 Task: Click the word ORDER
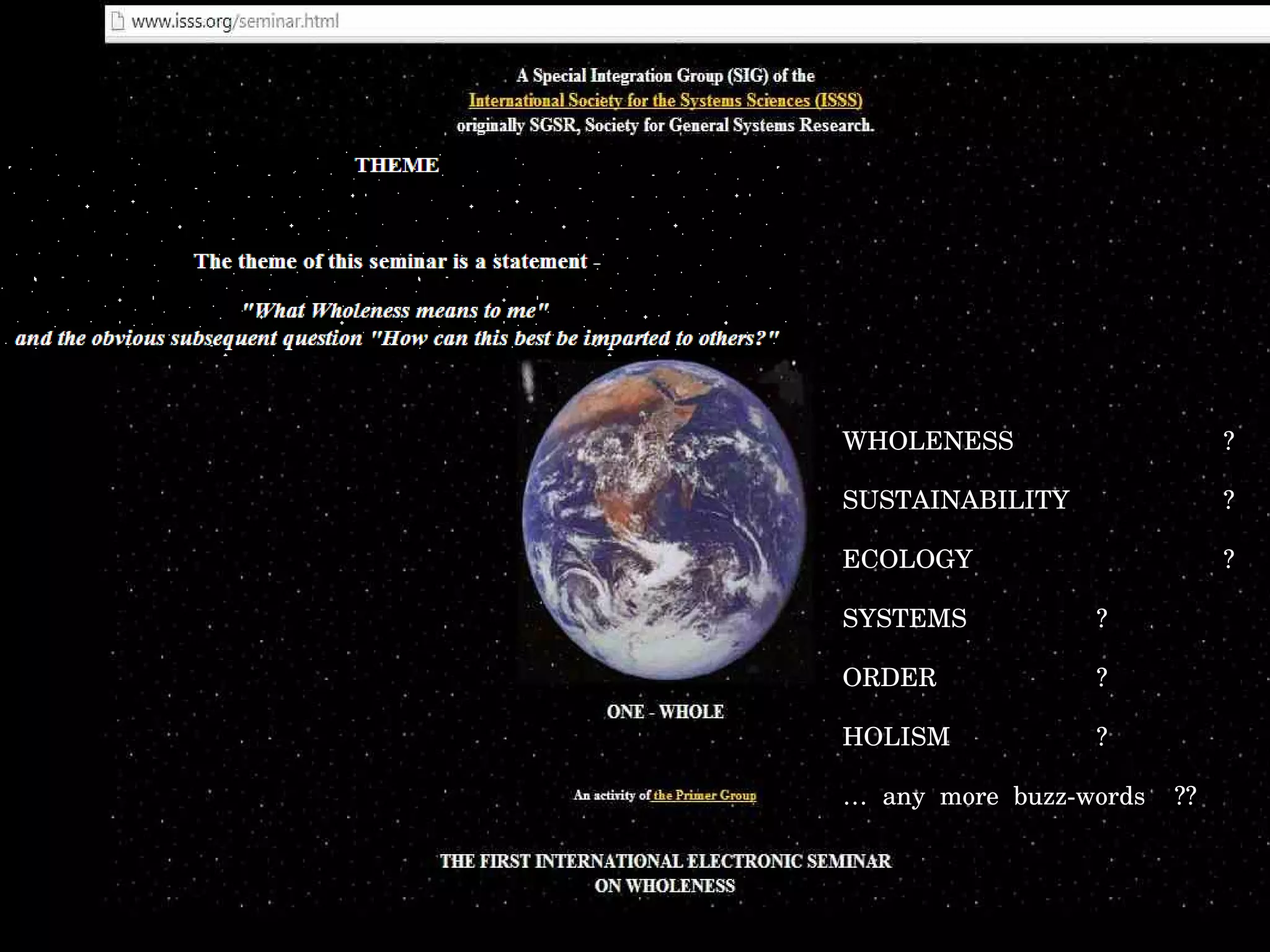[x=889, y=677]
